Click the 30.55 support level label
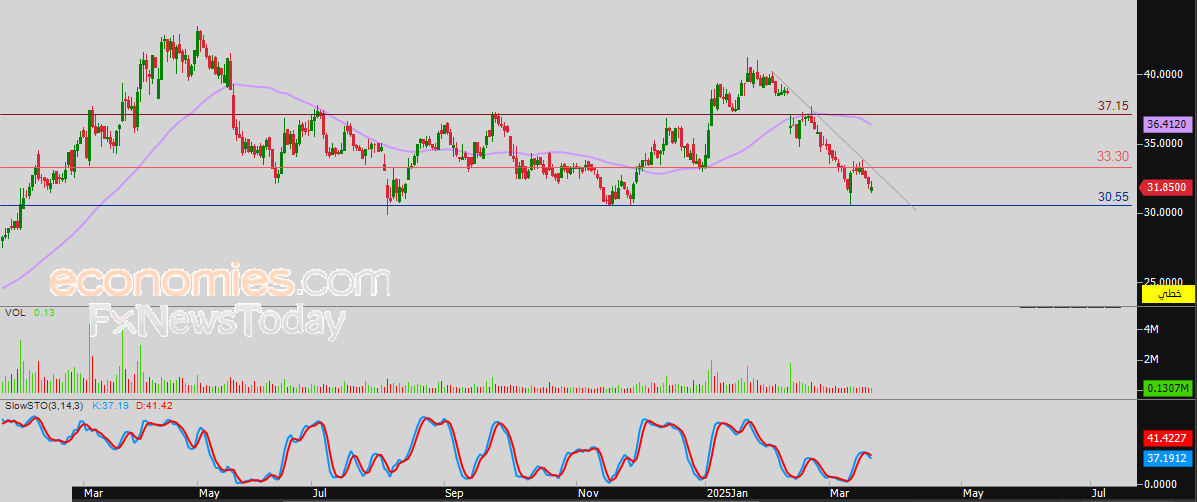Image resolution: width=1197 pixels, height=502 pixels. click(1113, 196)
